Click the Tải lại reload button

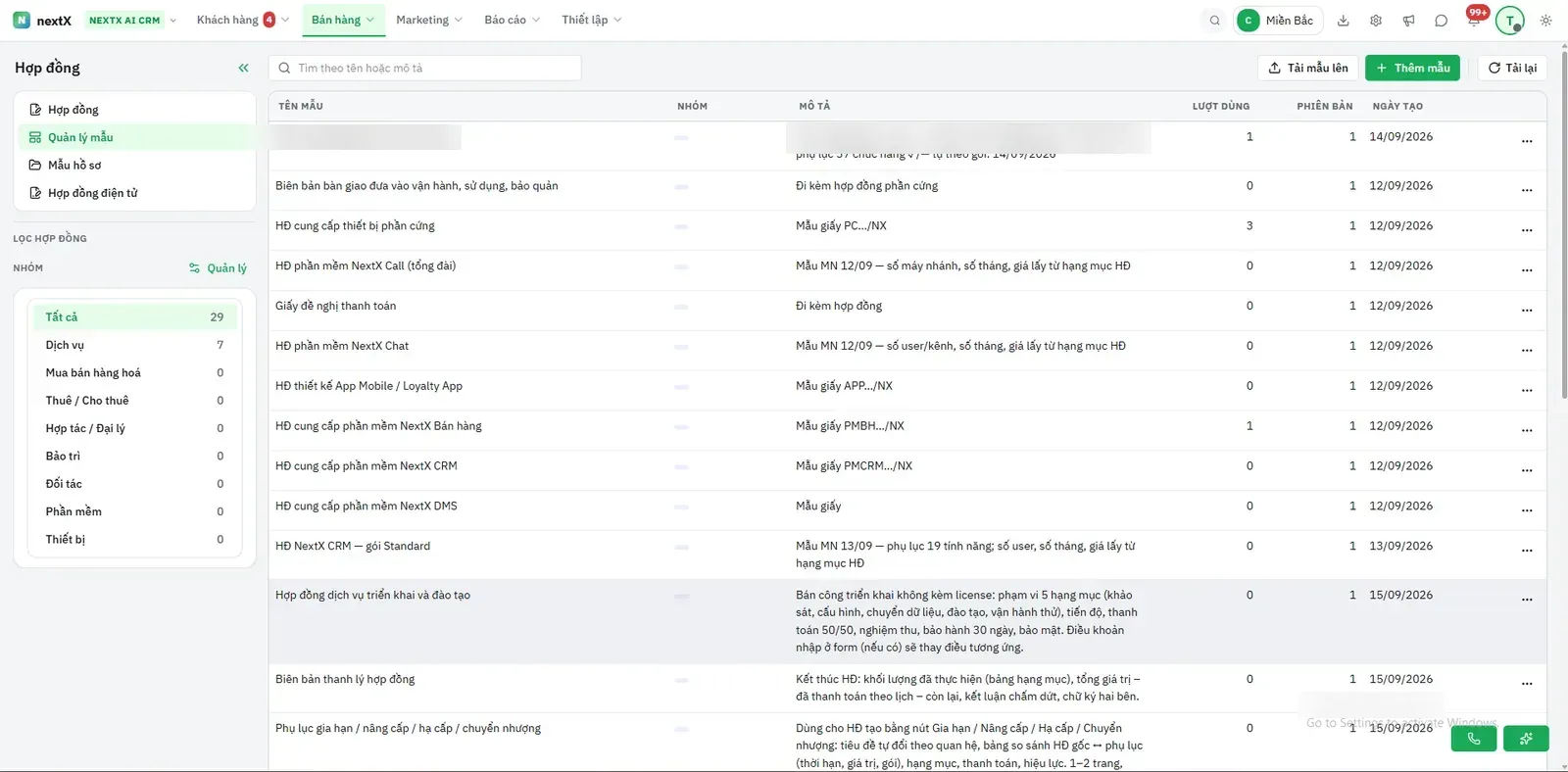[1512, 68]
